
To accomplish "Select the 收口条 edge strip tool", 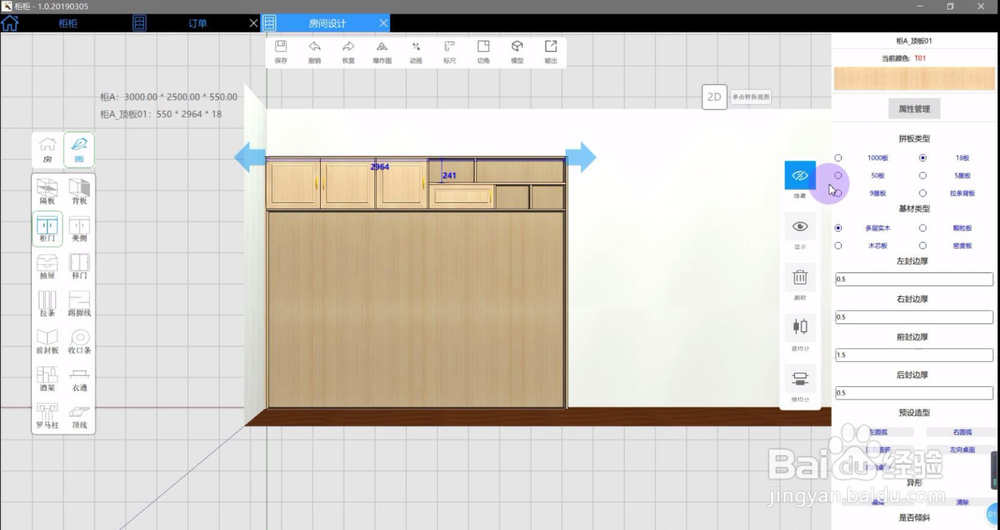I will [79, 341].
